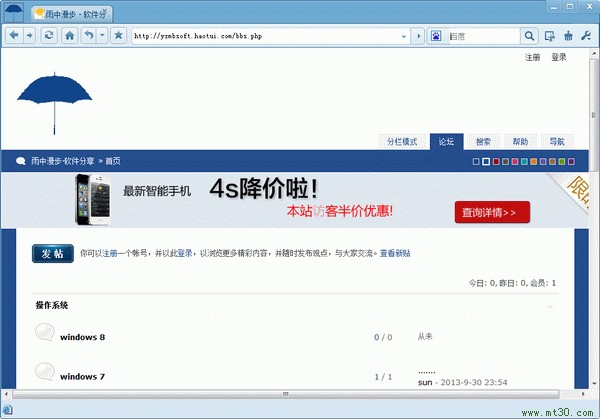600x419 pixels.
Task: Click the browser forward arrow button
Action: [x=30, y=36]
